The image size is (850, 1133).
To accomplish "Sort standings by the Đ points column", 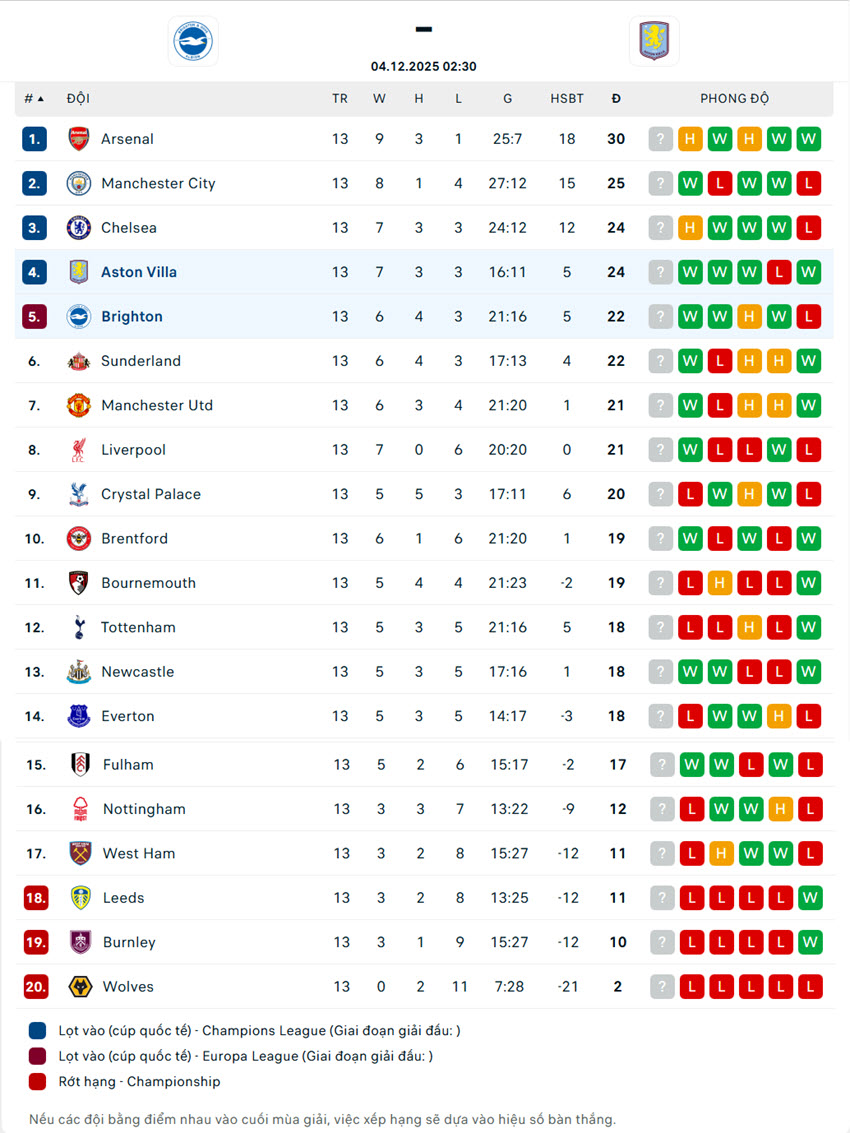I will pos(616,99).
